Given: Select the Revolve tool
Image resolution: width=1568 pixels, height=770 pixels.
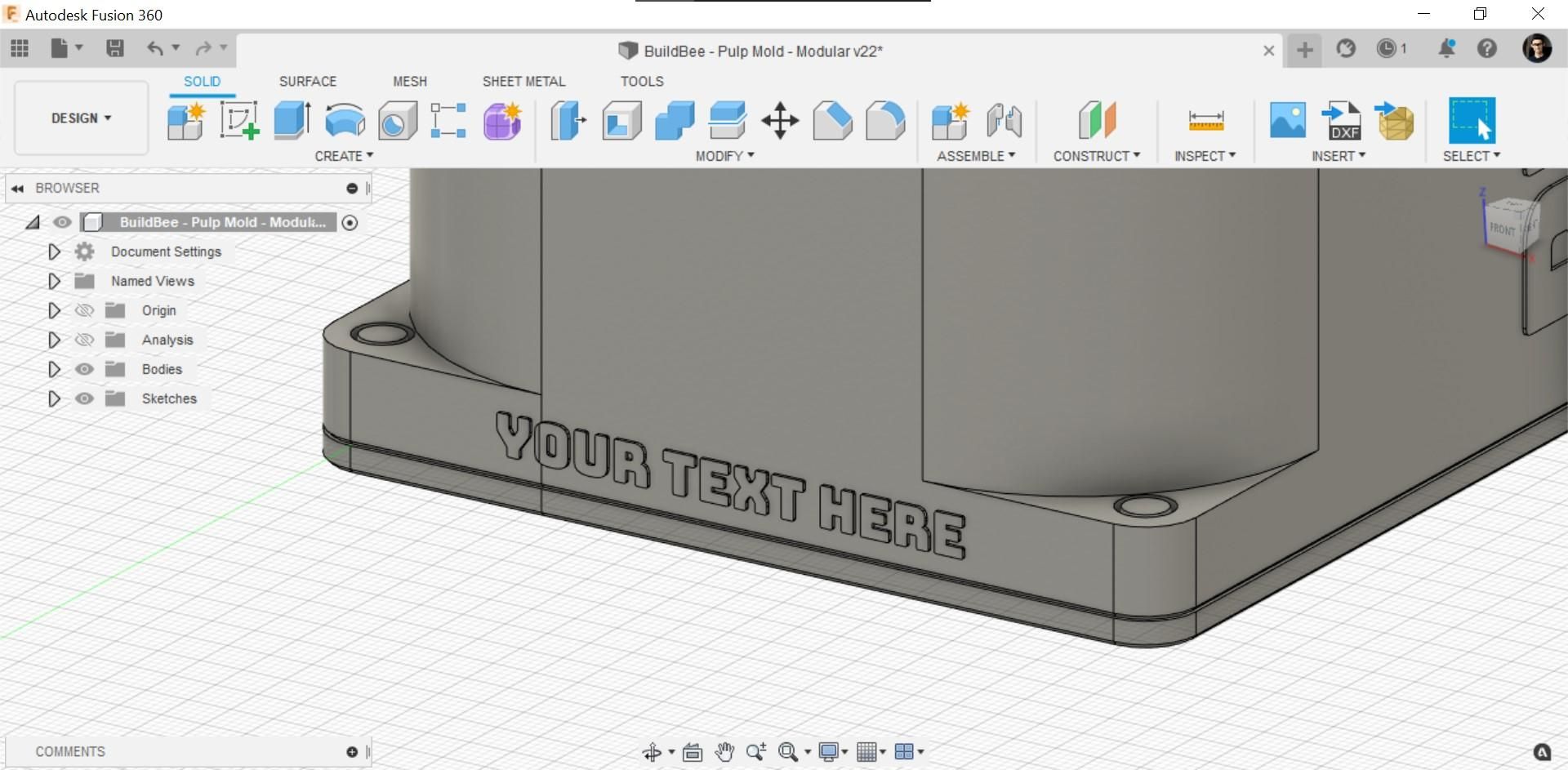Looking at the screenshot, I should click(344, 120).
